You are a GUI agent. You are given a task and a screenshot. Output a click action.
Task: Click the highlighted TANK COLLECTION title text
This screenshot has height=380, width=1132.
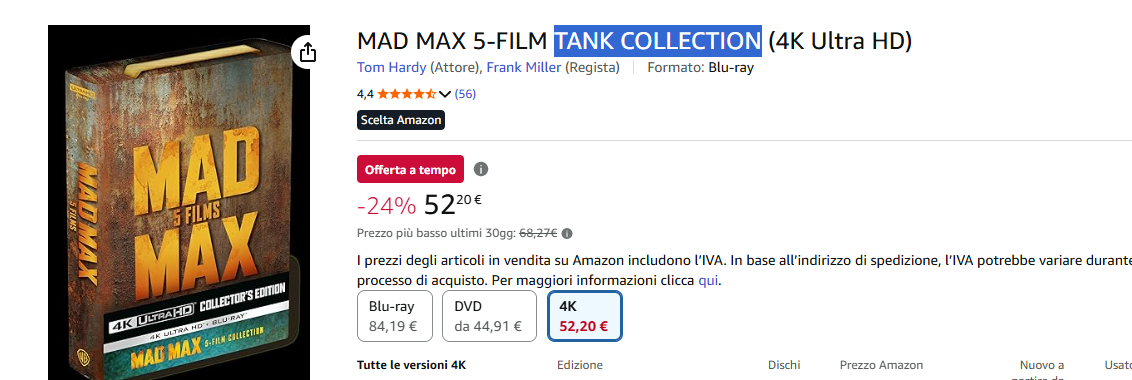point(658,41)
